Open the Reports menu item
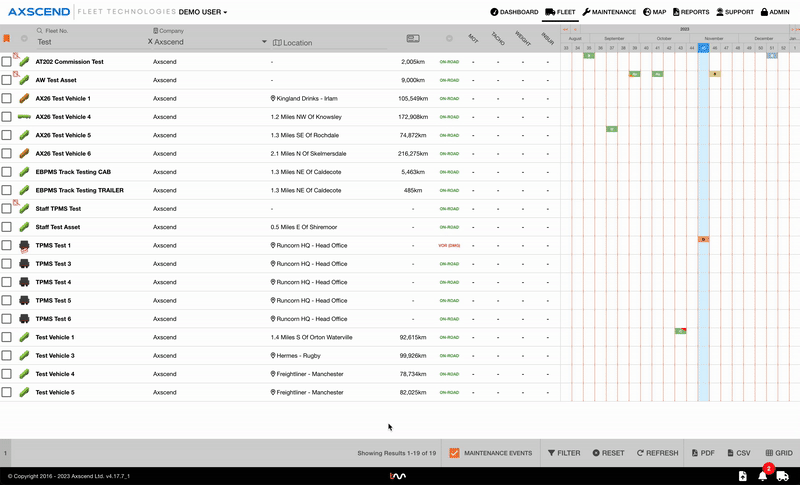This screenshot has width=800, height=485. [x=690, y=12]
